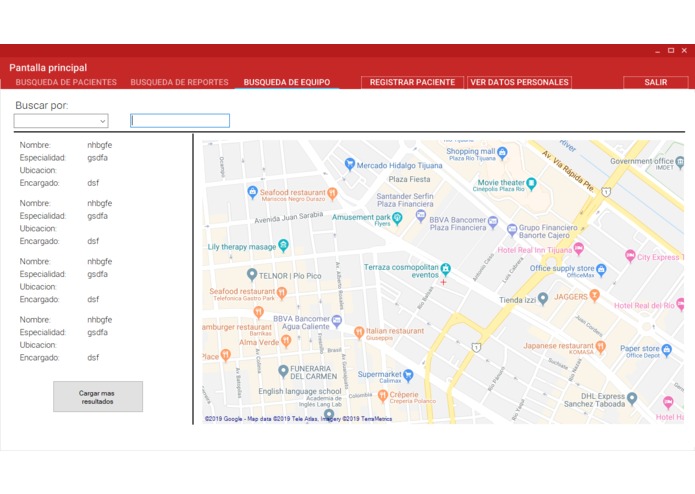
Task: Select the Government office IMDET pin
Action: click(679, 162)
